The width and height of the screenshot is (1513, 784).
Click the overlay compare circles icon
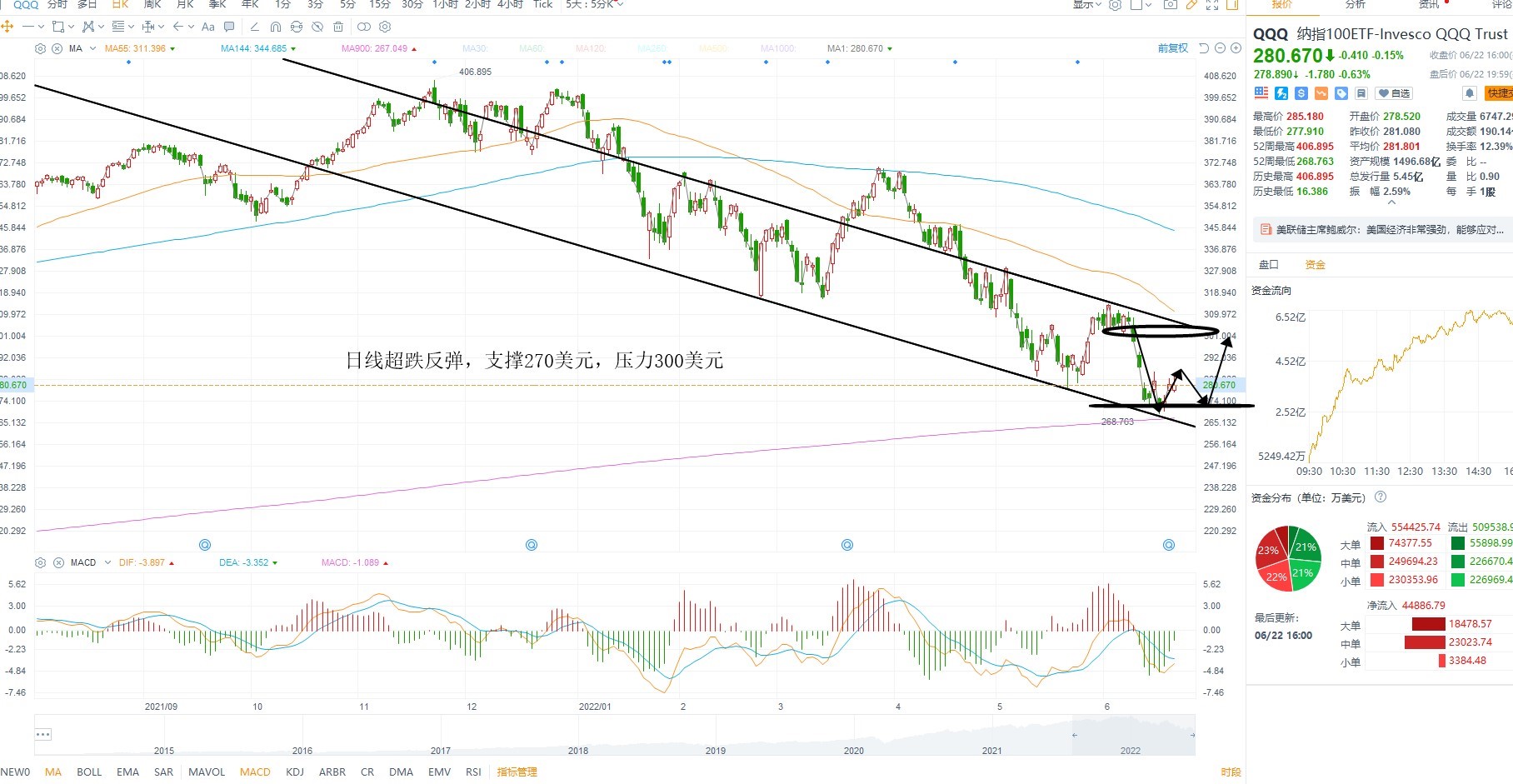coord(364,27)
